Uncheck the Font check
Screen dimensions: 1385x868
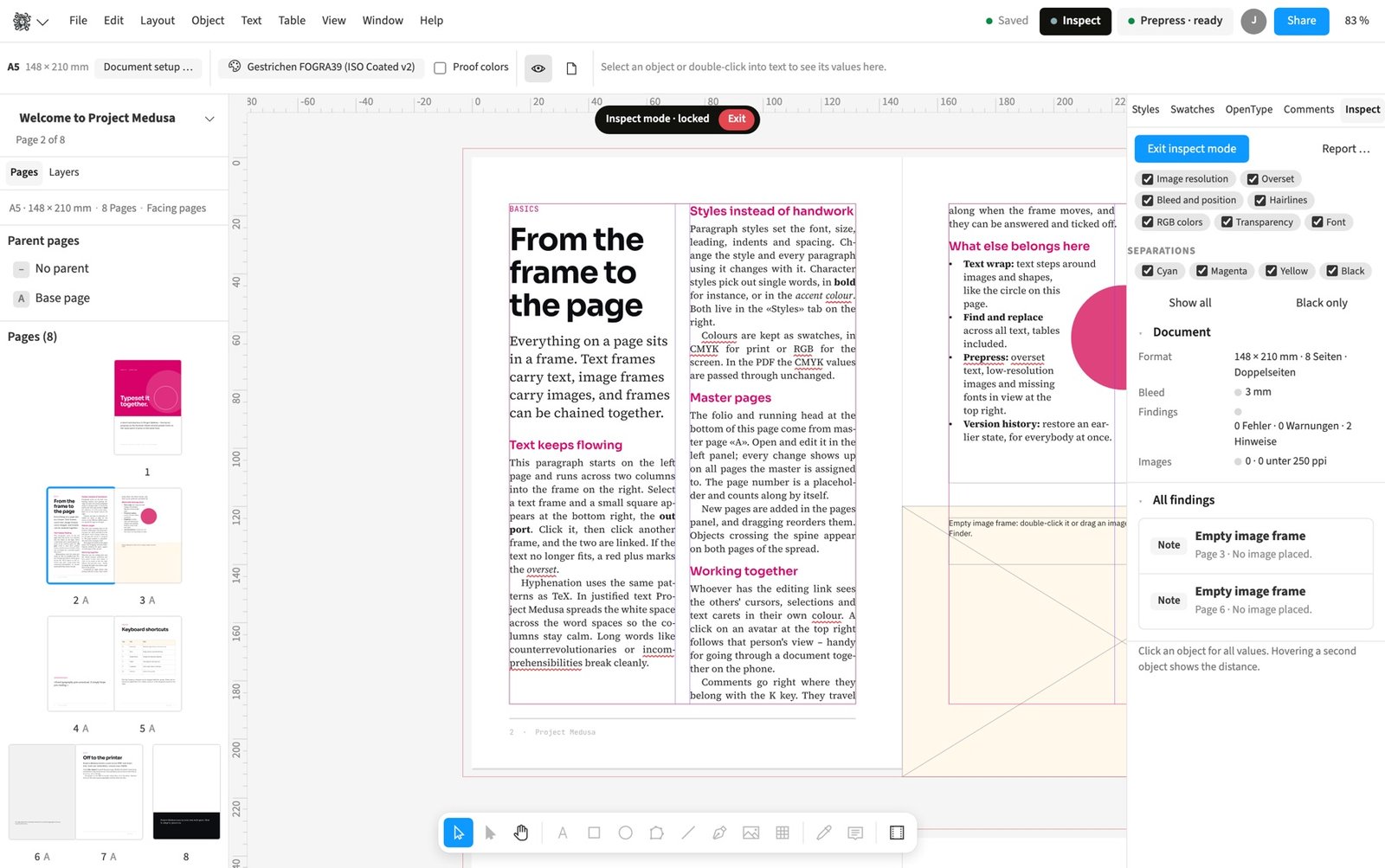[x=1317, y=222]
